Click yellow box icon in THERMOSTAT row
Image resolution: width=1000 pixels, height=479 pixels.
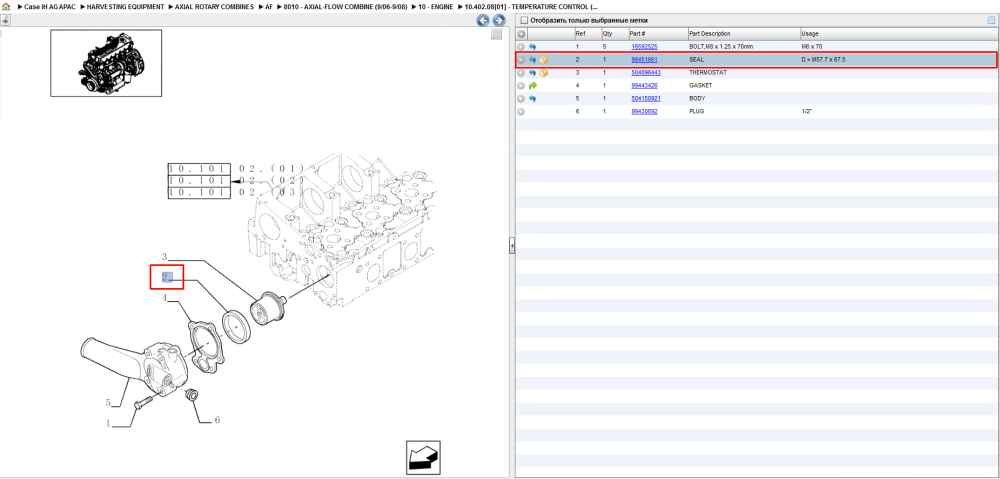point(543,73)
